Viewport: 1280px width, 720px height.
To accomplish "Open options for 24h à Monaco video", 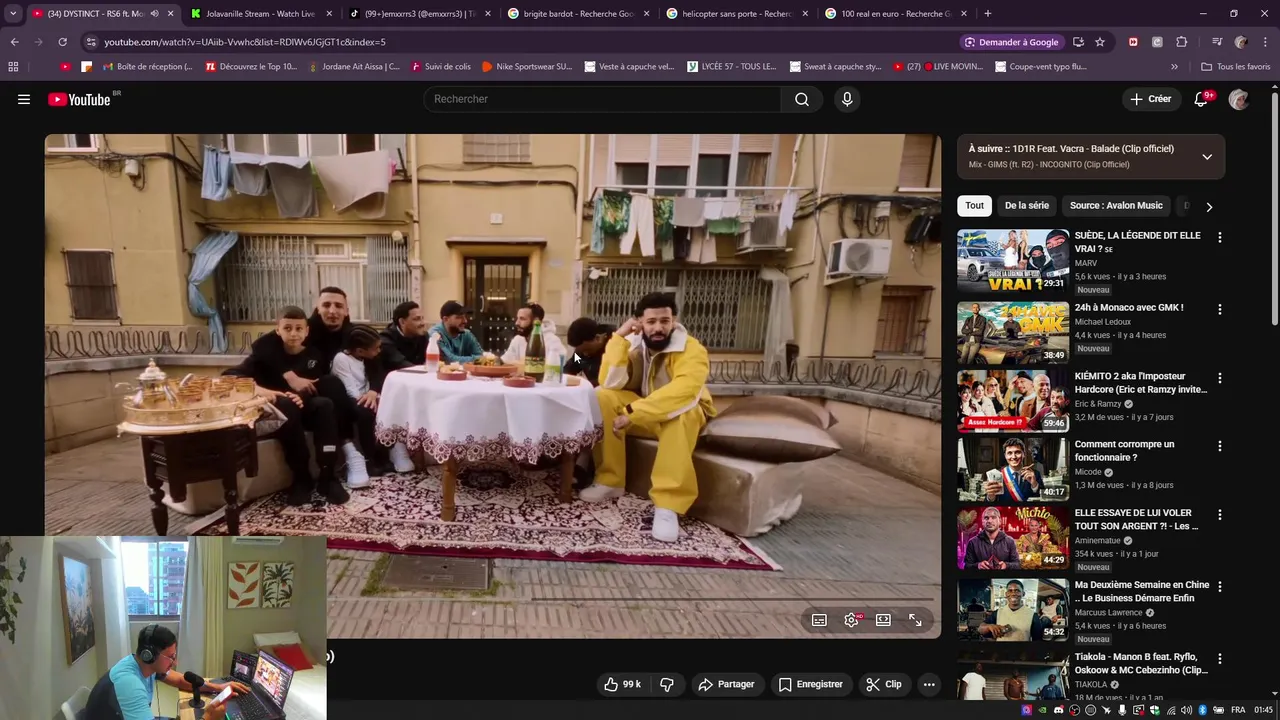I will 1219,310.
